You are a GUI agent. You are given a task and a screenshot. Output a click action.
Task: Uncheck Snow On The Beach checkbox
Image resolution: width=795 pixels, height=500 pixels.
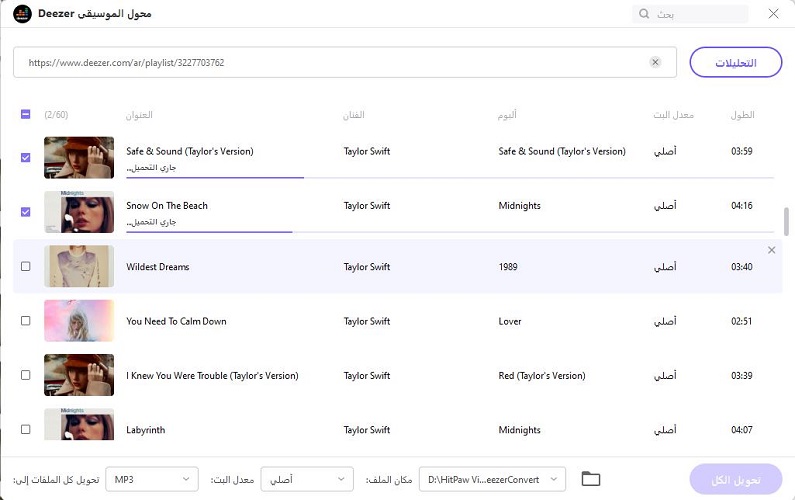pos(25,212)
